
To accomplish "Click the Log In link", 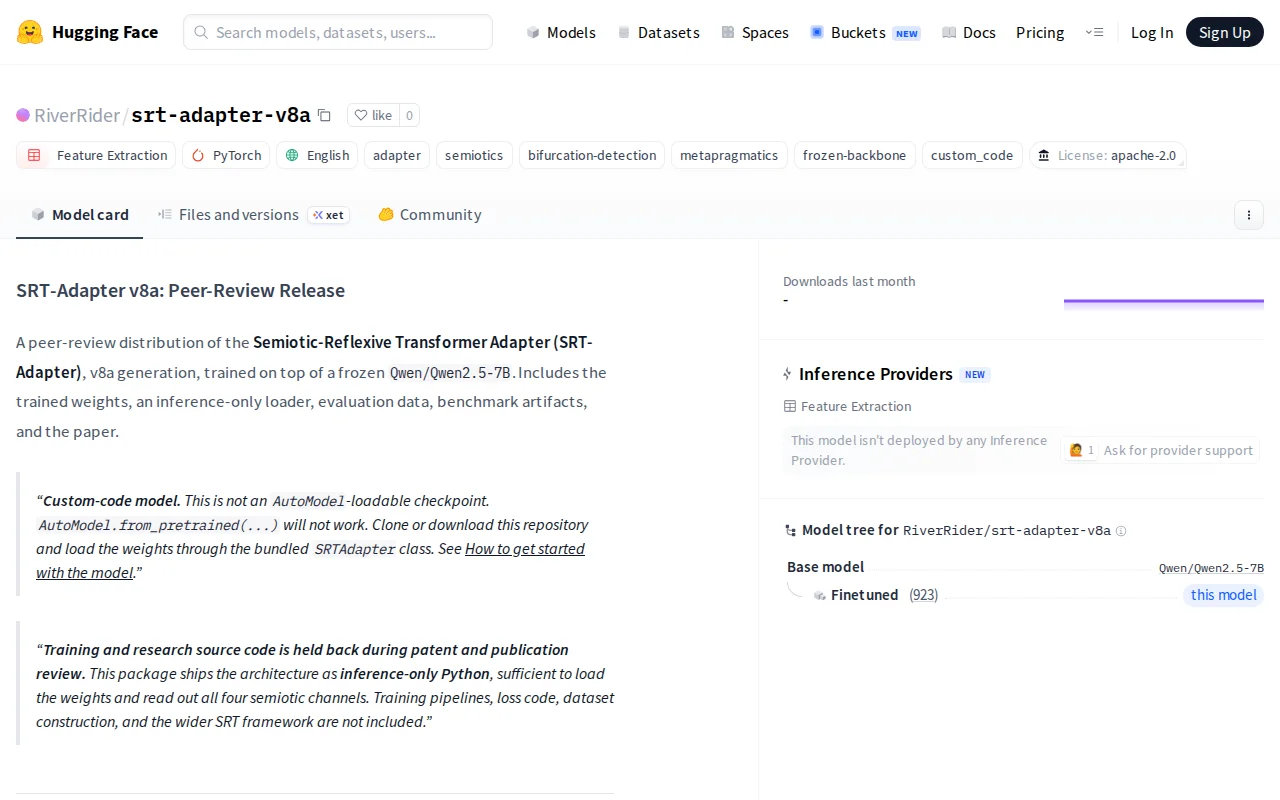I will 1152,32.
